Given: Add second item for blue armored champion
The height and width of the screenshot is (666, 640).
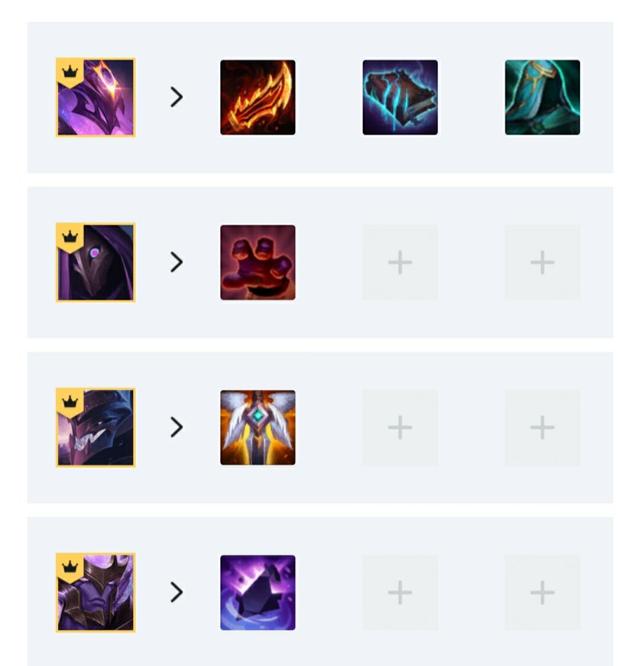Looking at the screenshot, I should 400,427.
